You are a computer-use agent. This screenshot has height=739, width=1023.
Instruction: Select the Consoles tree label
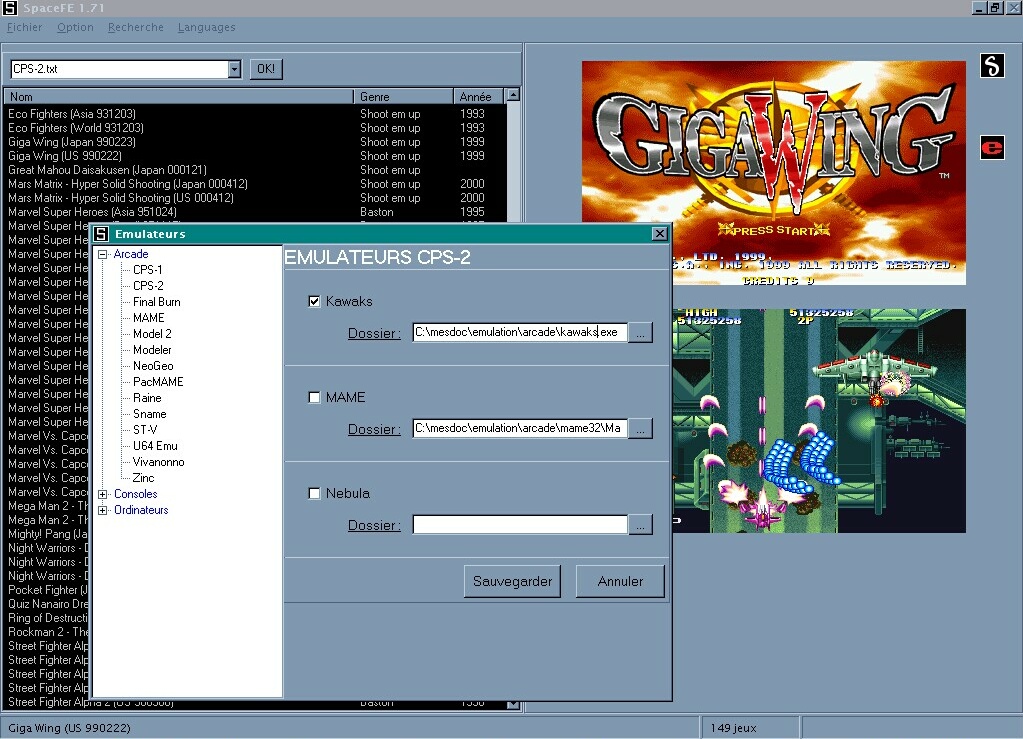coord(136,494)
